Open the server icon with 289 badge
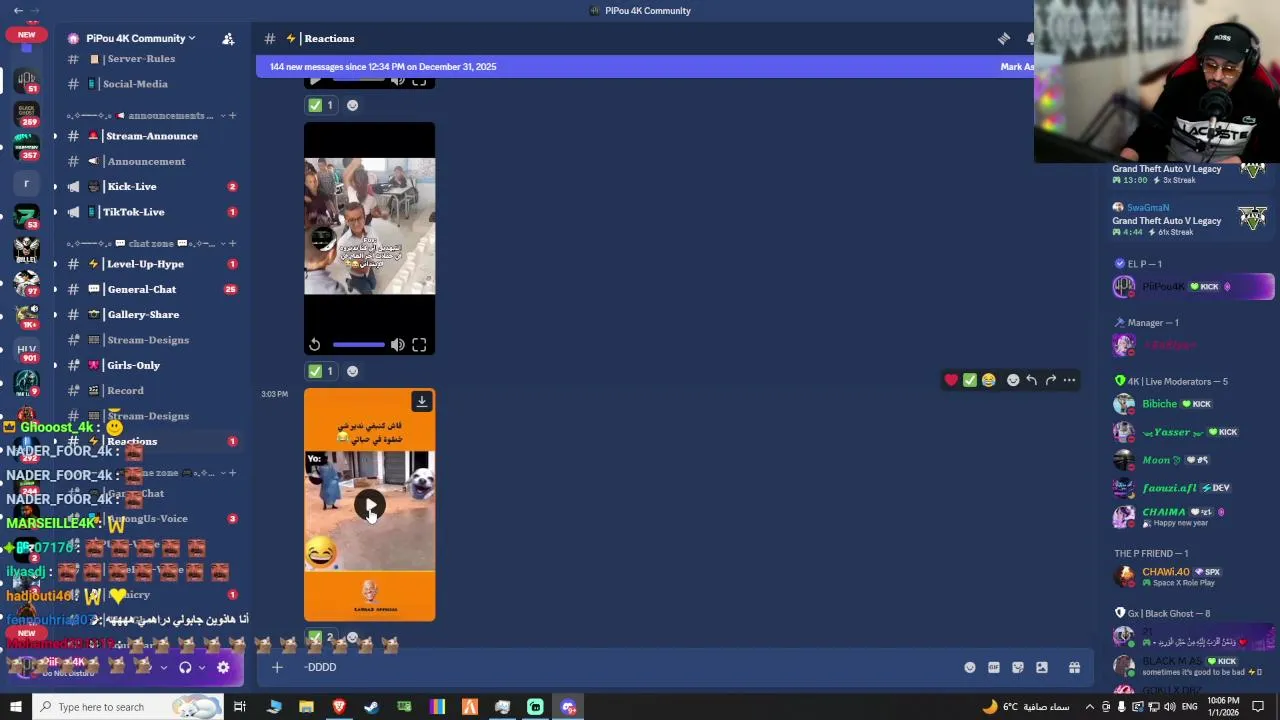The image size is (1280, 720). click(27, 113)
